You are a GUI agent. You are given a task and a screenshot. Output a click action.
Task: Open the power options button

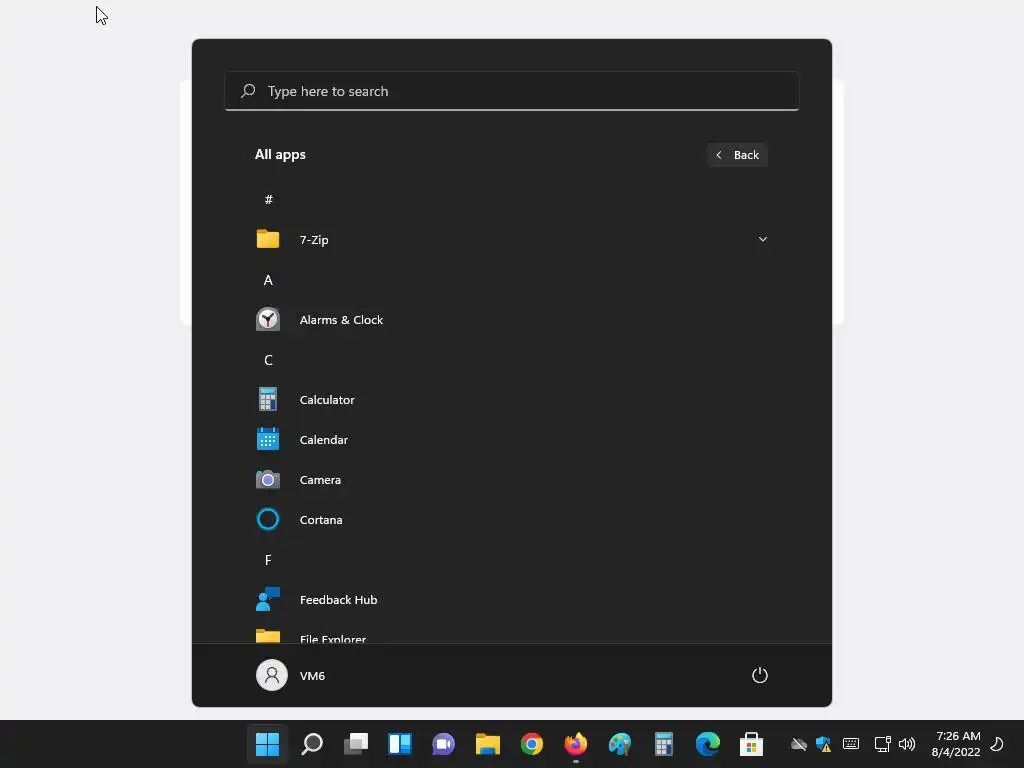pos(760,675)
